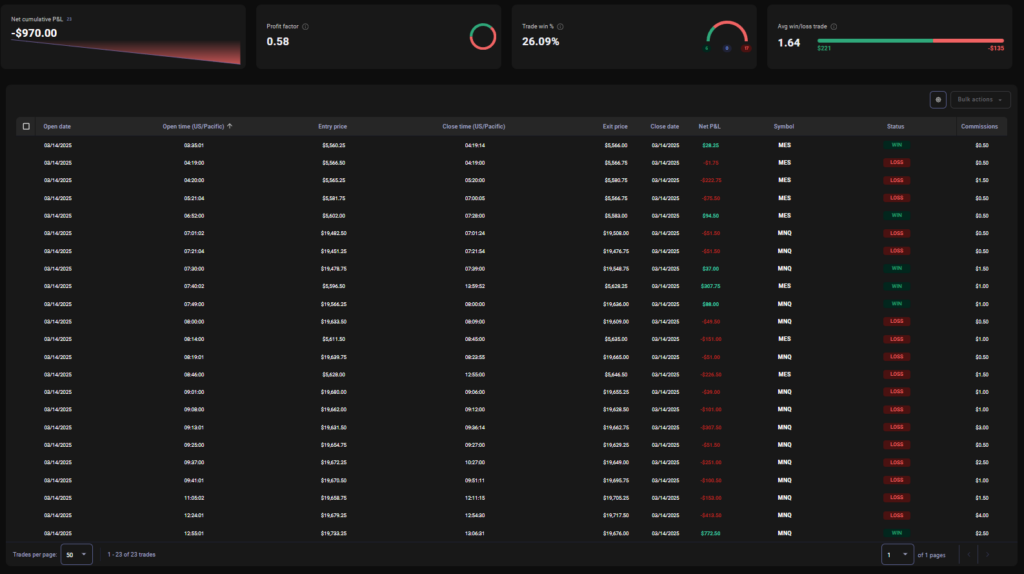Click entry price $19,733.25
Image resolution: width=1024 pixels, height=574 pixels.
pos(333,534)
